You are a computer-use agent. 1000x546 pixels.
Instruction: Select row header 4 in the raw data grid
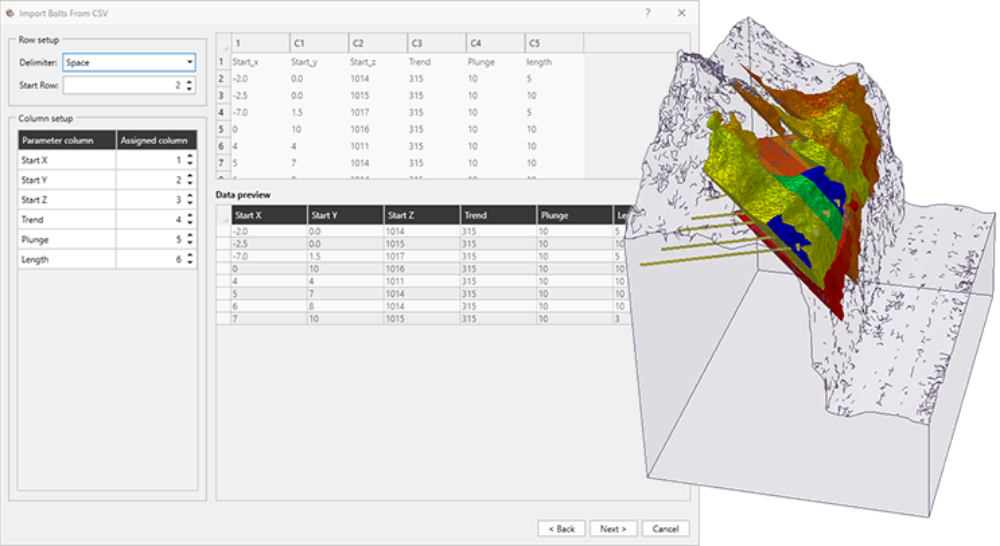point(222,112)
